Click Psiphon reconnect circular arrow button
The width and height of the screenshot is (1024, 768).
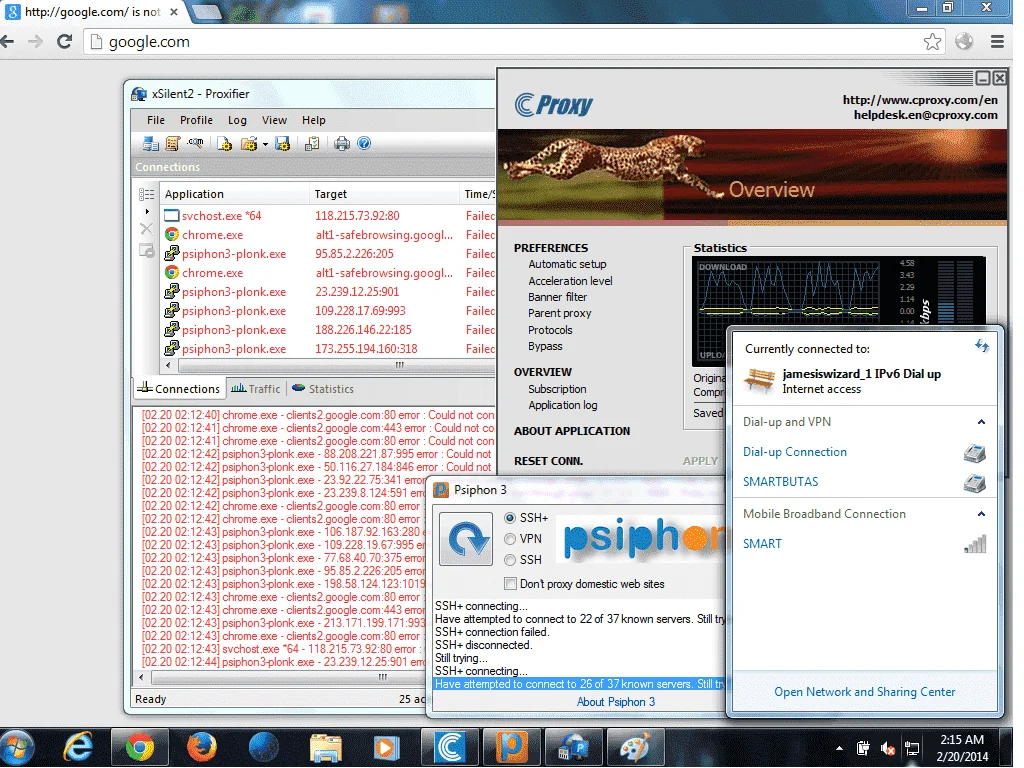[466, 539]
